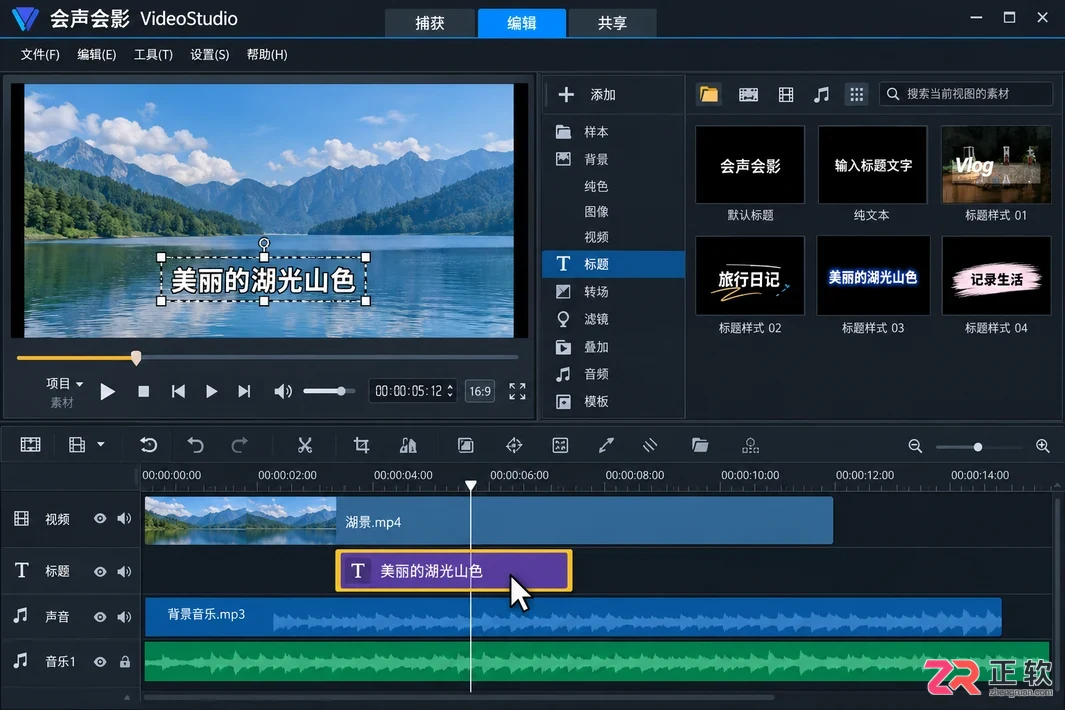
Task: Play the project in preview
Action: point(107,391)
